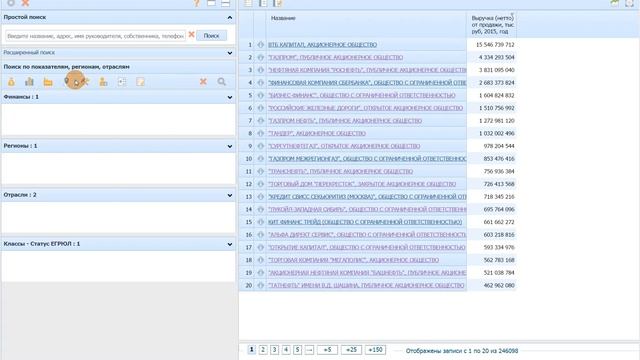The width and height of the screenshot is (640, 360).
Task: Click the list selection icon in filter toolbar
Action: pyautogui.click(x=122, y=82)
